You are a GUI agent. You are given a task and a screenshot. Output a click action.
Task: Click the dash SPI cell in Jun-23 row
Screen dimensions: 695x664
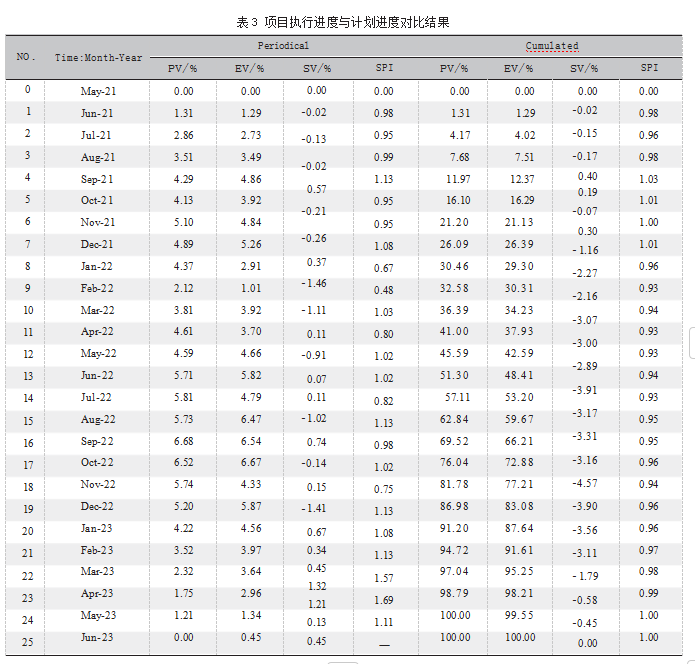[x=384, y=645]
